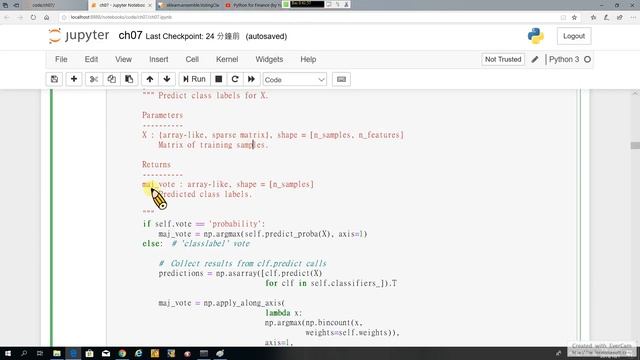Screen dimensions: 640x360
Task: Open the Insert menu
Action: tap(159, 60)
